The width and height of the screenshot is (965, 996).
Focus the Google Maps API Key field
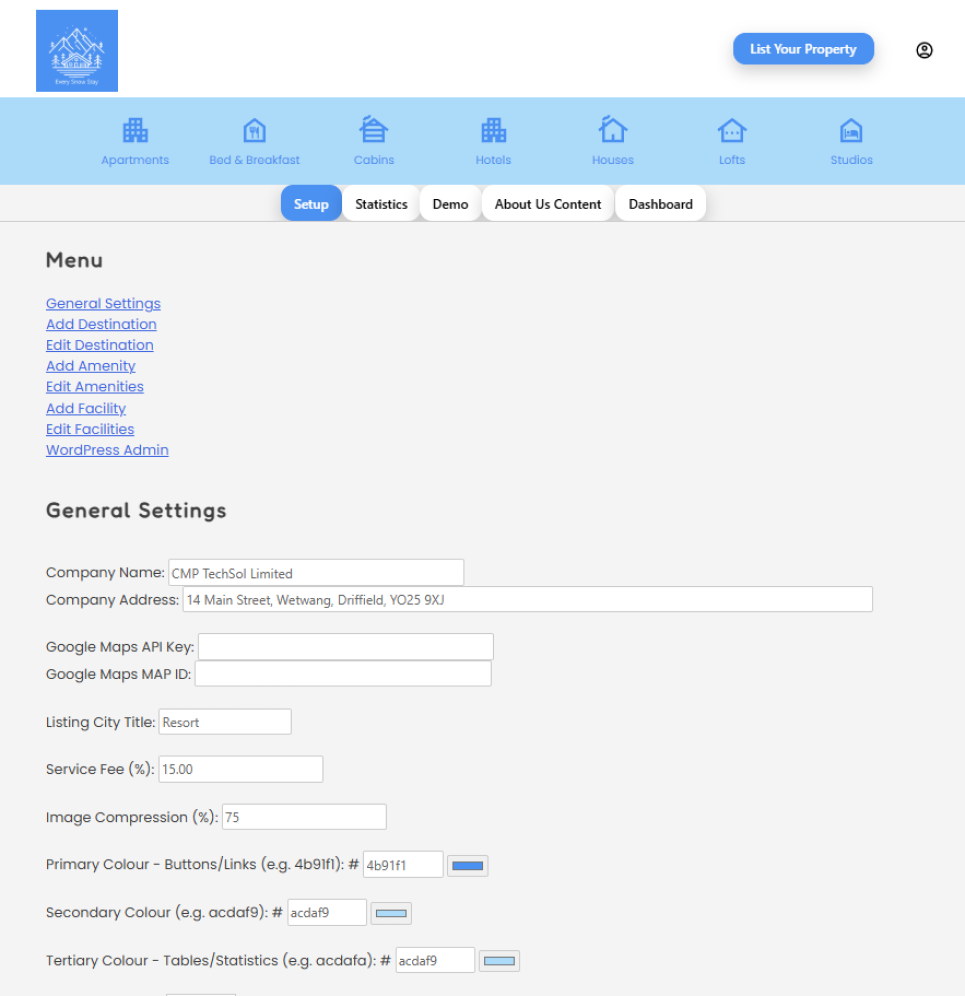tap(346, 647)
